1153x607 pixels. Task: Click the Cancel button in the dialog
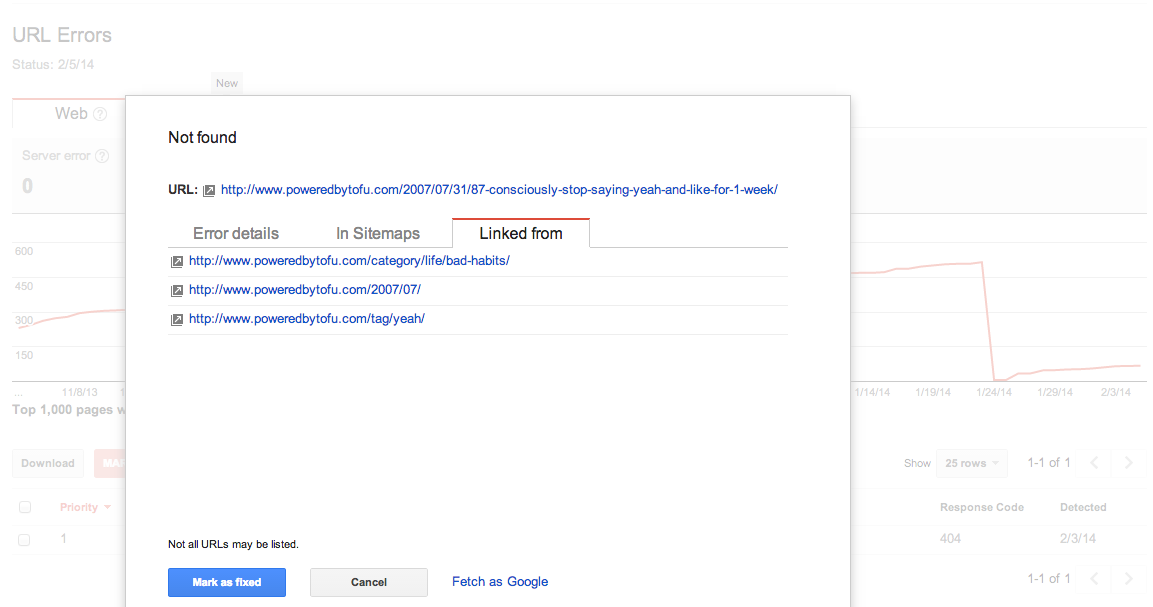pos(368,582)
